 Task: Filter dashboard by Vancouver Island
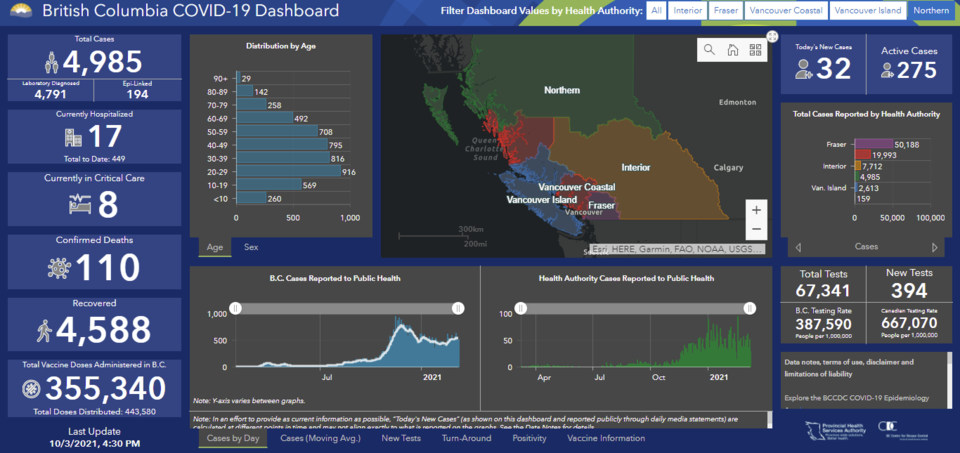coord(868,10)
